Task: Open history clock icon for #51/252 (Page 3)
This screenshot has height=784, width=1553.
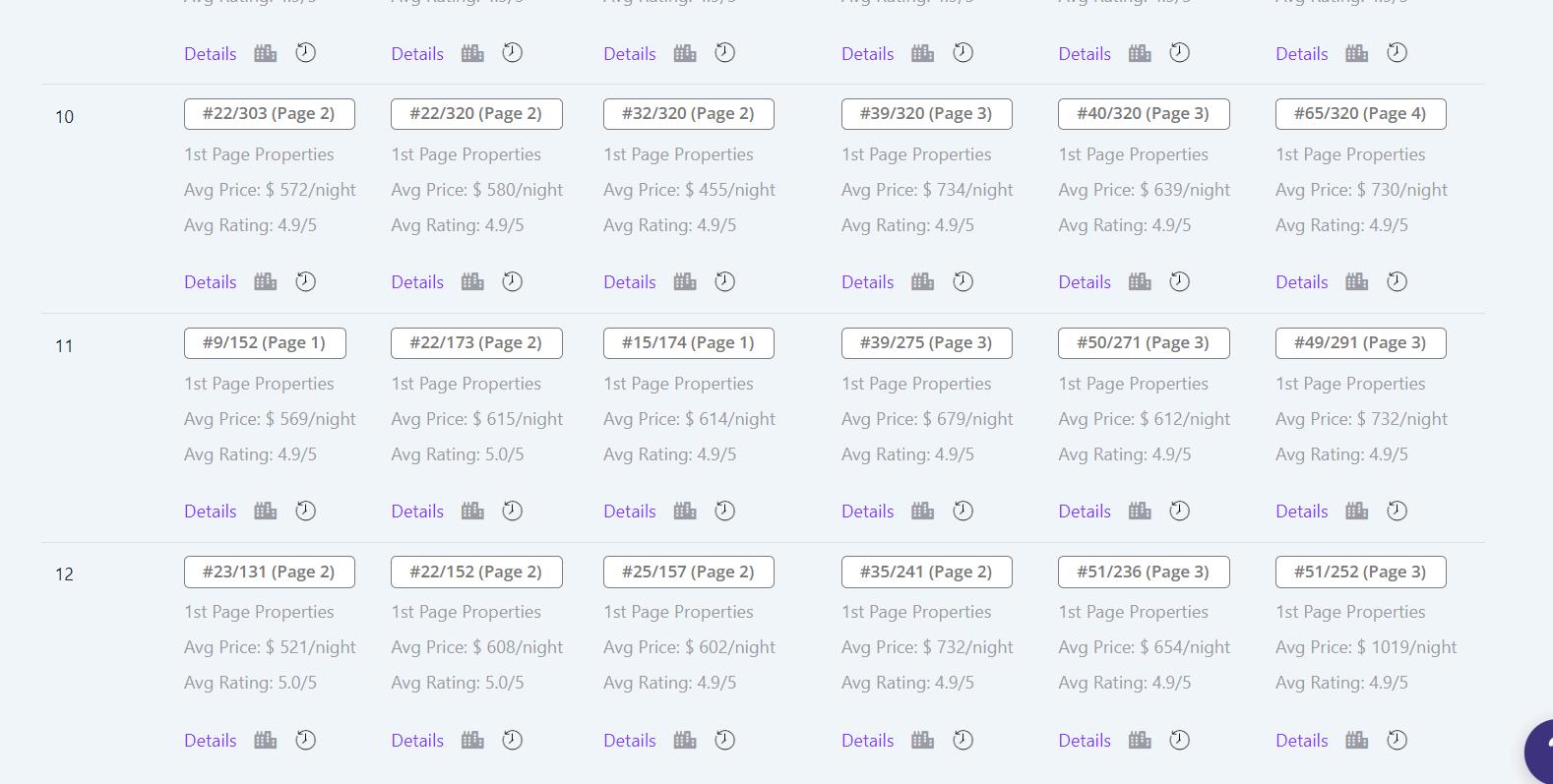Action: tap(1398, 740)
